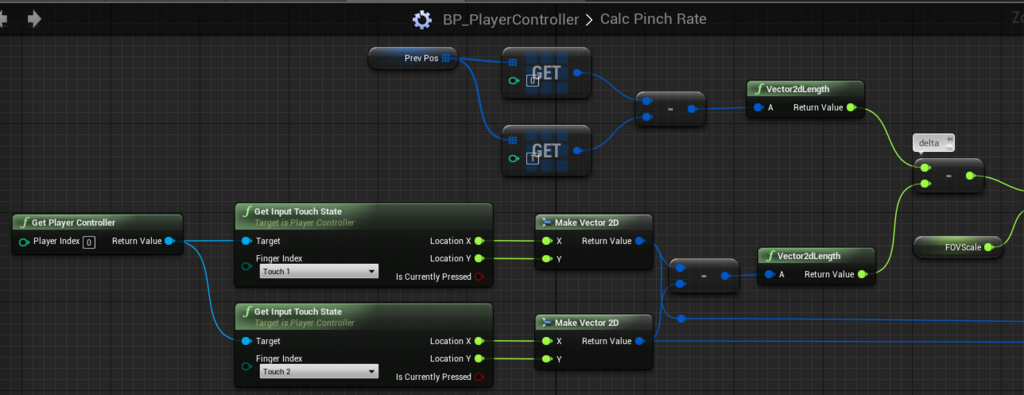Select Get Input Touch State Touch 2 title
Image resolution: width=1024 pixels, height=395 pixels.
298,311
